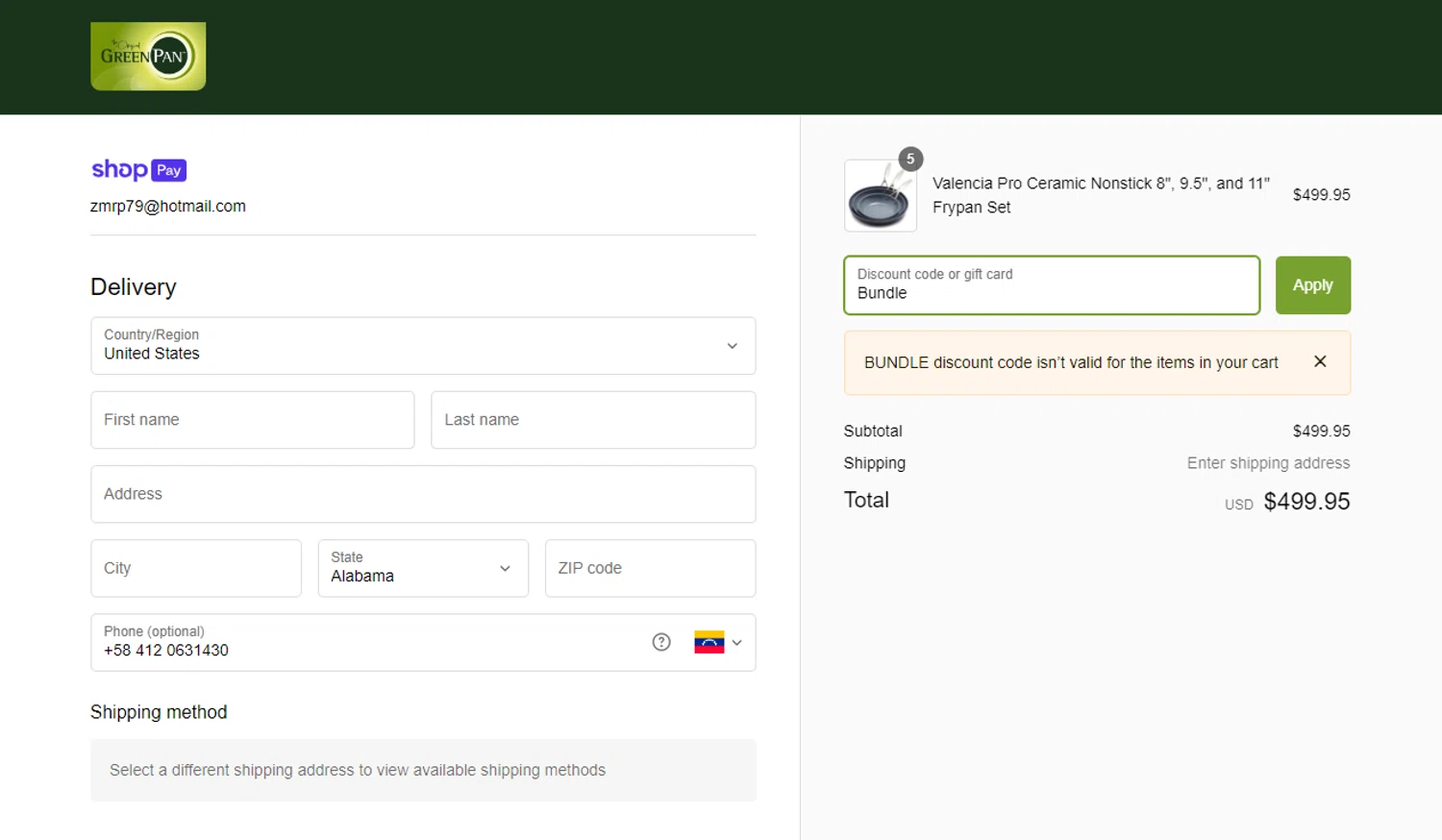This screenshot has width=1442, height=840.
Task: Click the ZIP code field
Action: pyautogui.click(x=650, y=568)
